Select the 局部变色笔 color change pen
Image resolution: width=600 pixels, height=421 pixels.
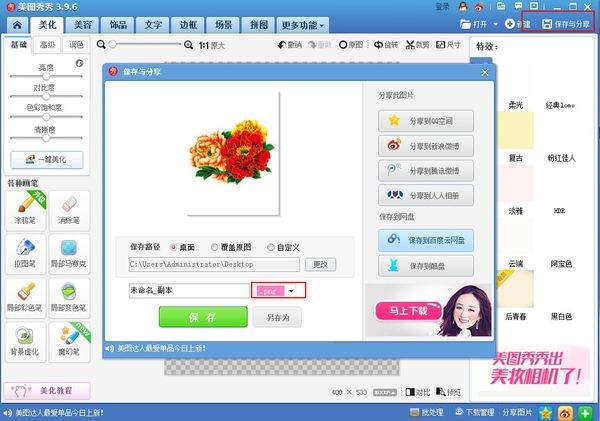69,298
